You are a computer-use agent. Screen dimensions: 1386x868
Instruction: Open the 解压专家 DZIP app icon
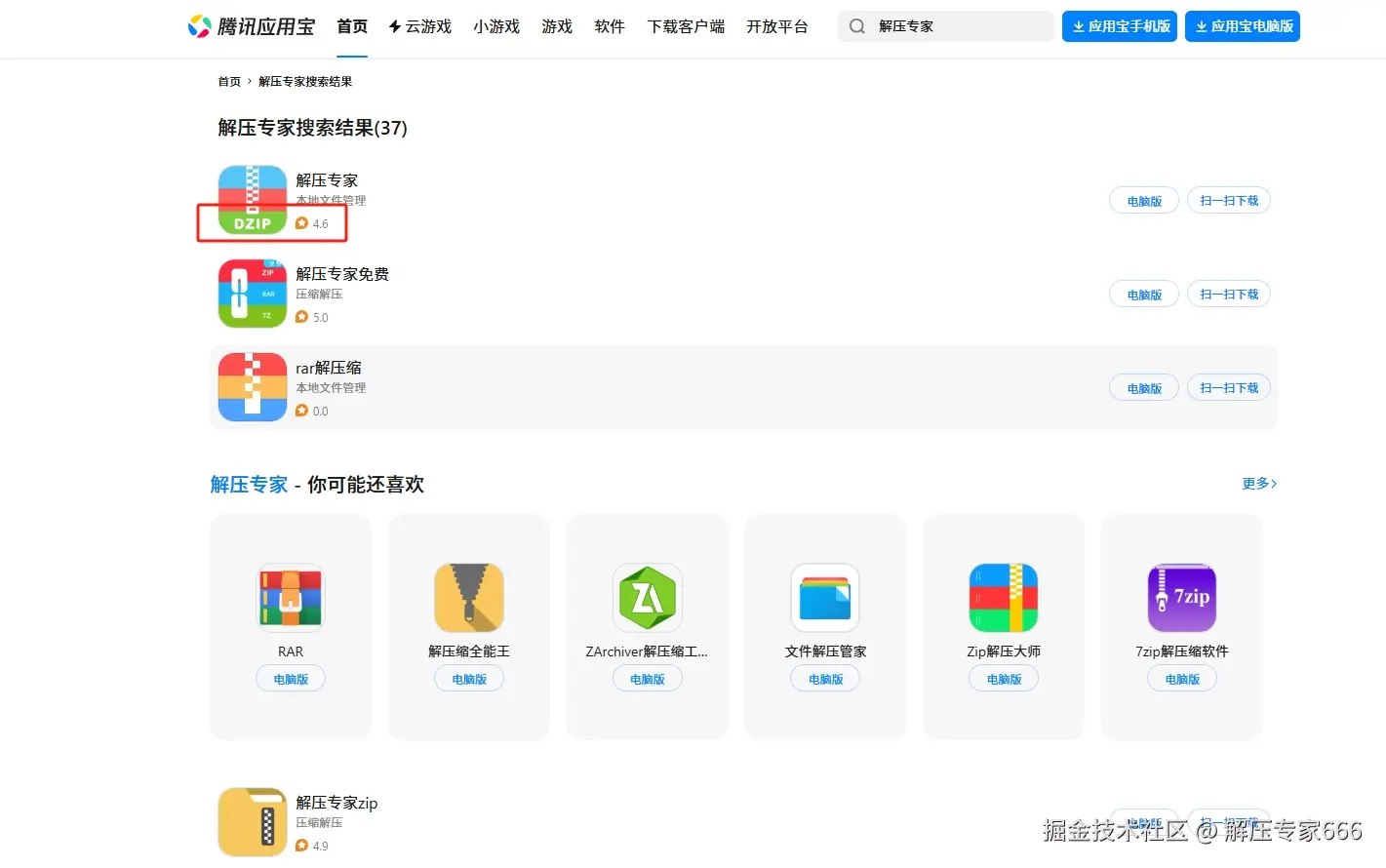252,200
